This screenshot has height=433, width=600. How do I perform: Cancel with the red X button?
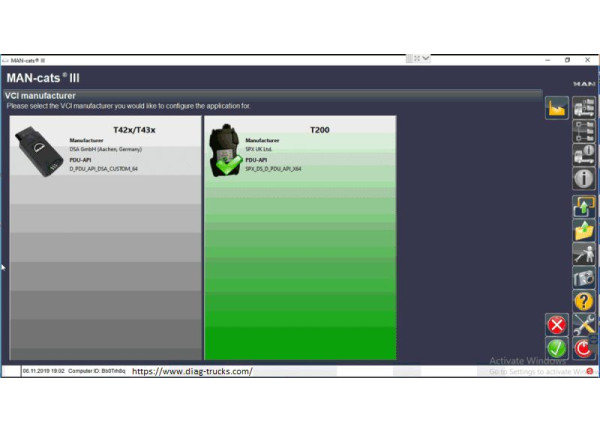[557, 323]
